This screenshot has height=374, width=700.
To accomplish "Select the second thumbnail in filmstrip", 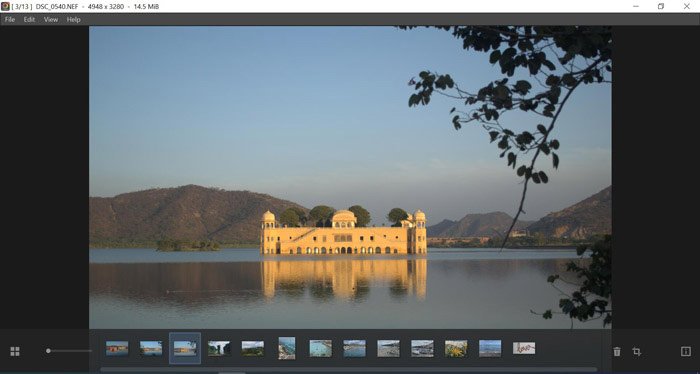I will tap(151, 349).
